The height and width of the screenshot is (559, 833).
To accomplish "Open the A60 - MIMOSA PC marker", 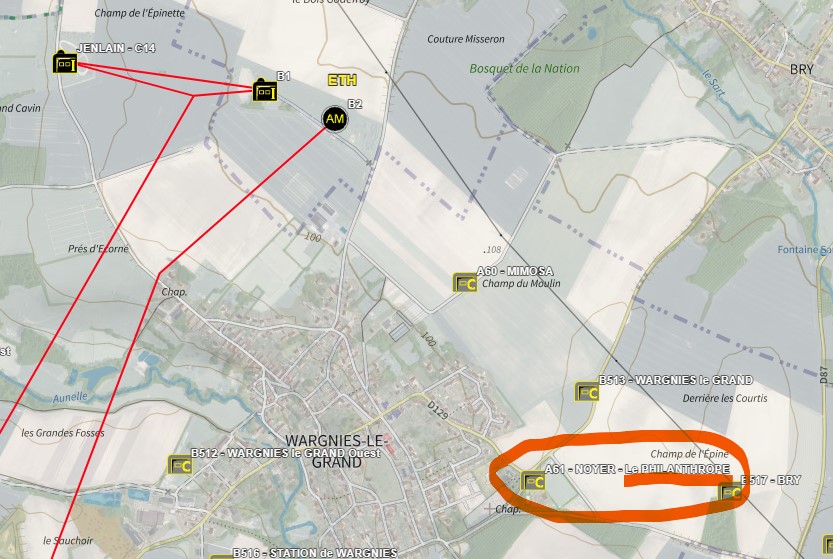I will point(465,282).
